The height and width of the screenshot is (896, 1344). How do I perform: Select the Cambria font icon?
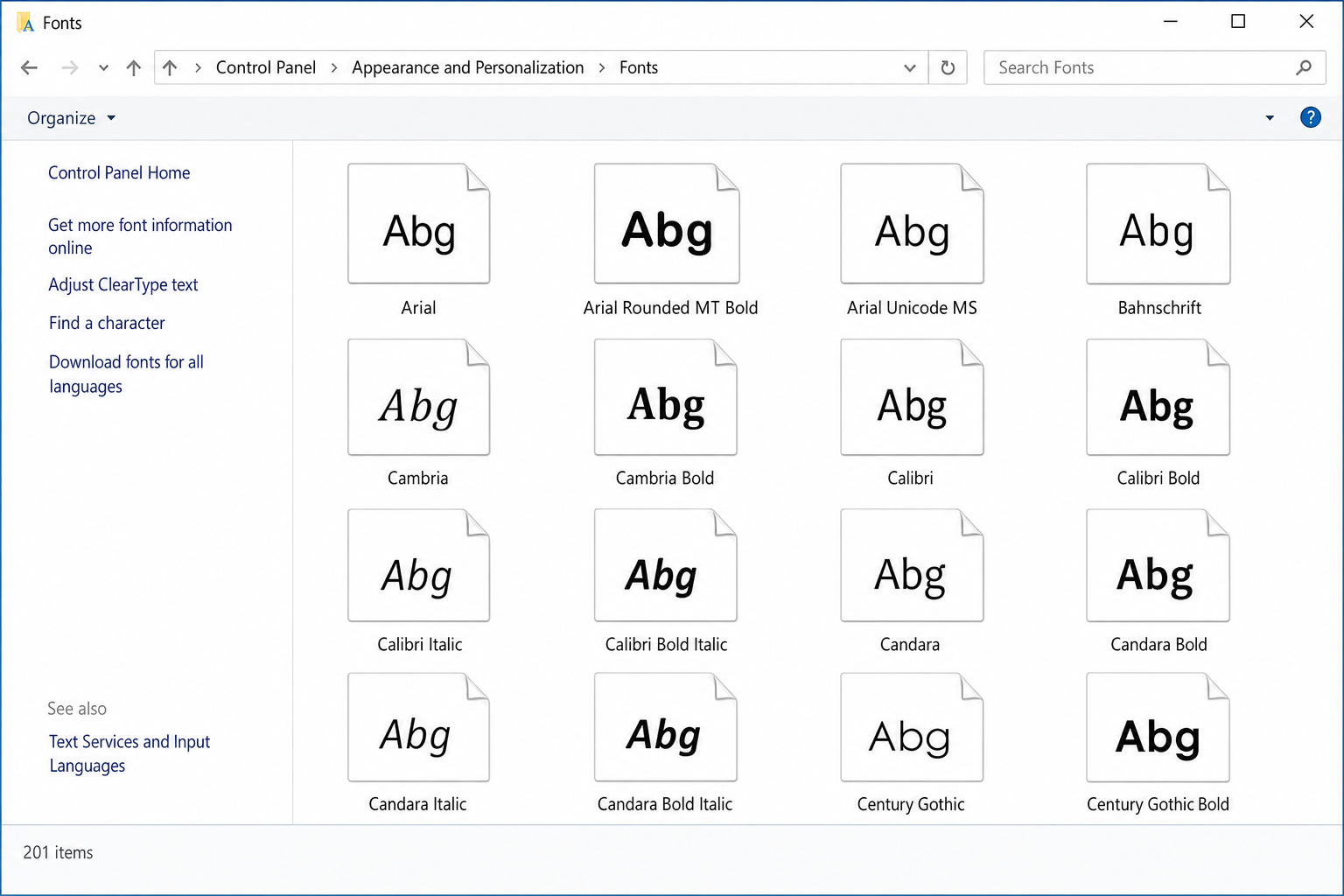(418, 397)
